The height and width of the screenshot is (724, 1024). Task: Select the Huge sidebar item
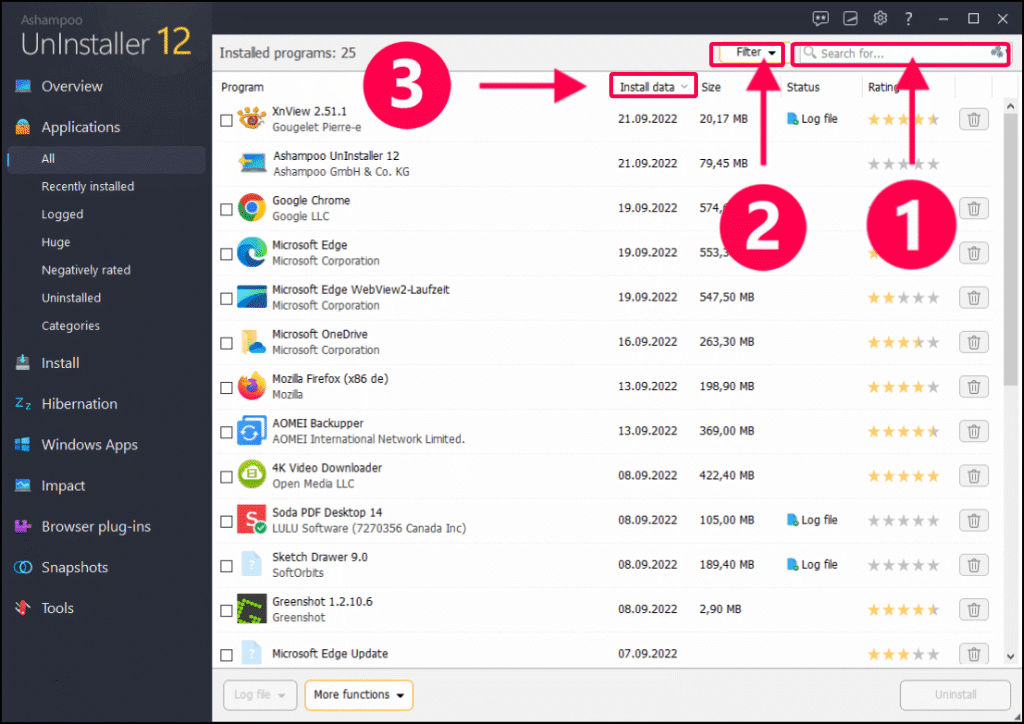(x=56, y=242)
